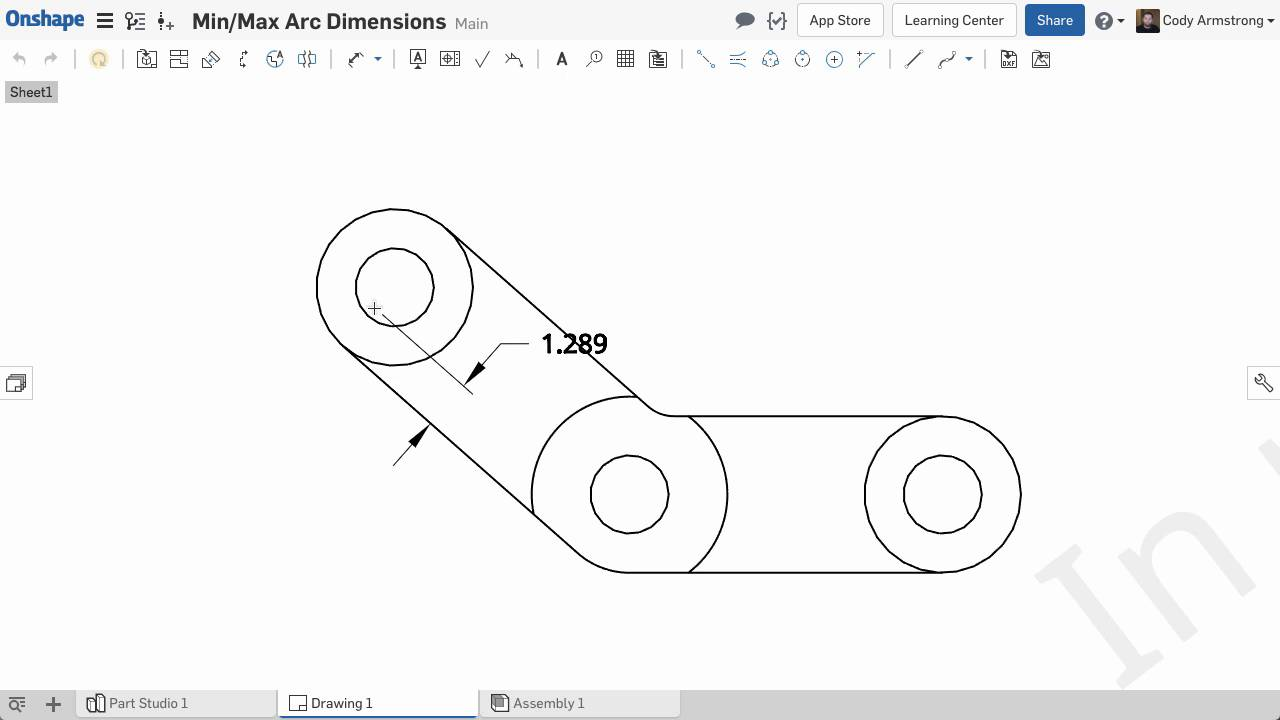Select the Three-point circular centerline tool
The height and width of the screenshot is (720, 1280).
tap(770, 60)
